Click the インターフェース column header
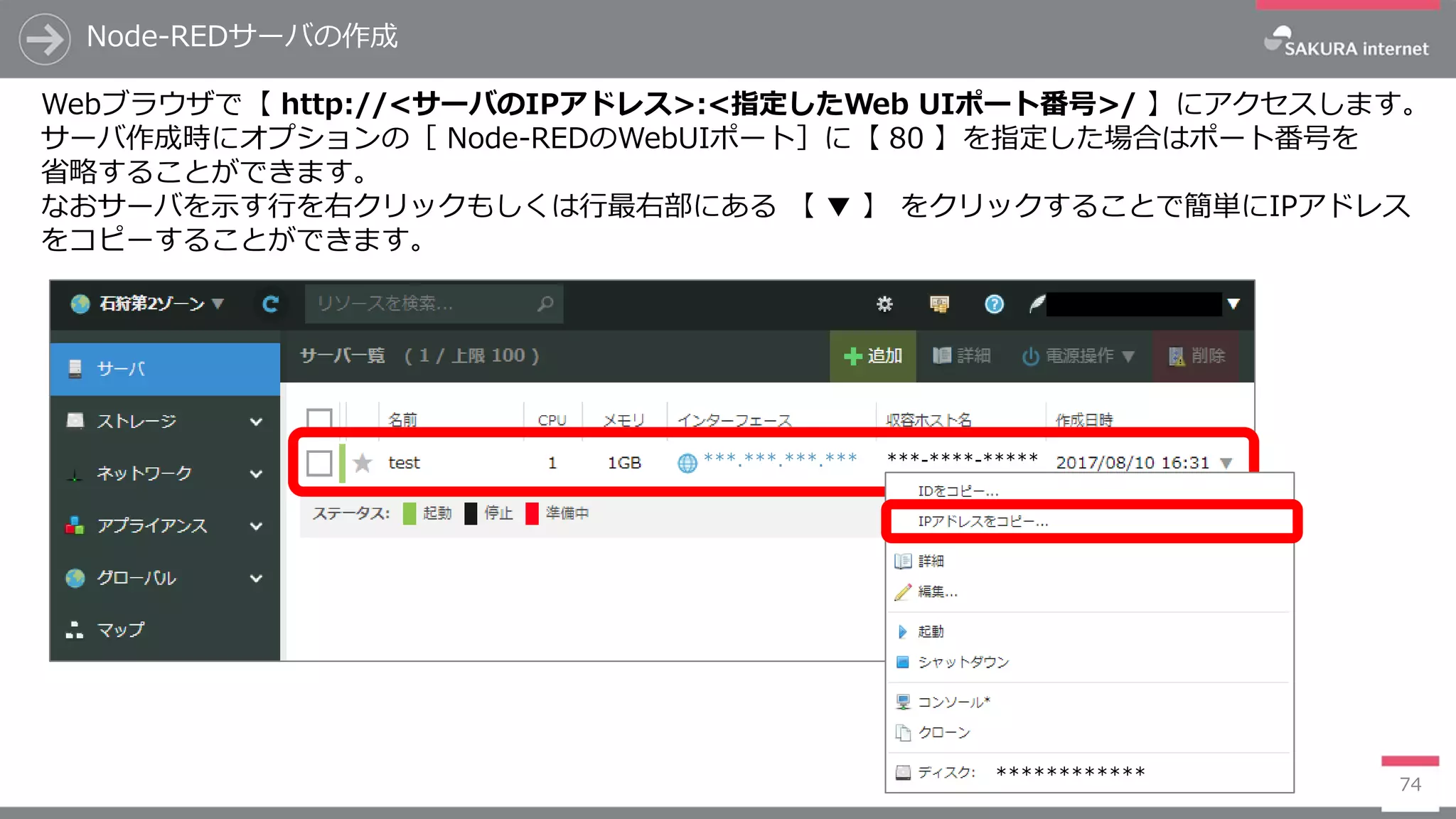The image size is (1456, 819). (734, 420)
